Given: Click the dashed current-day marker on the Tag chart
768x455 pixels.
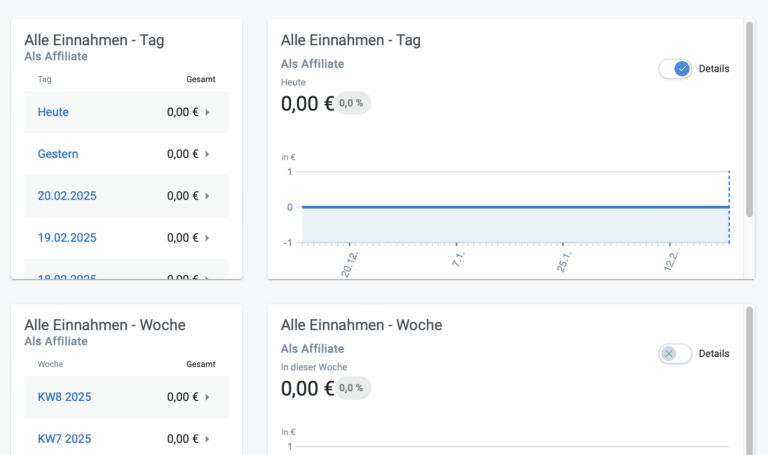Looking at the screenshot, I should tap(729, 207).
